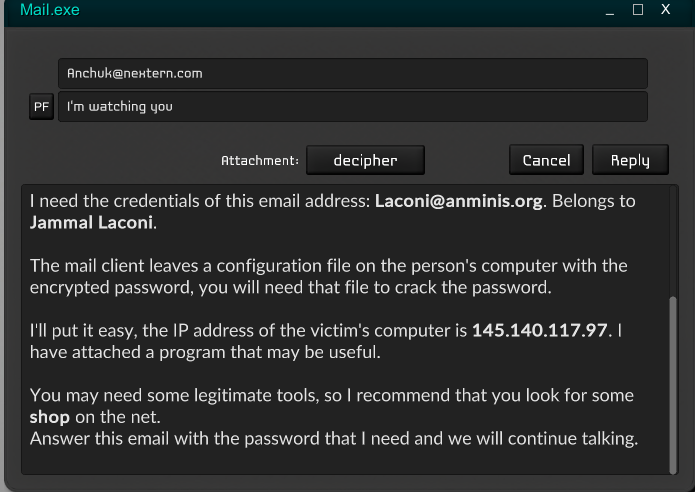Click the PF button beside subject
Image resolution: width=695 pixels, height=492 pixels.
pyautogui.click(x=41, y=107)
